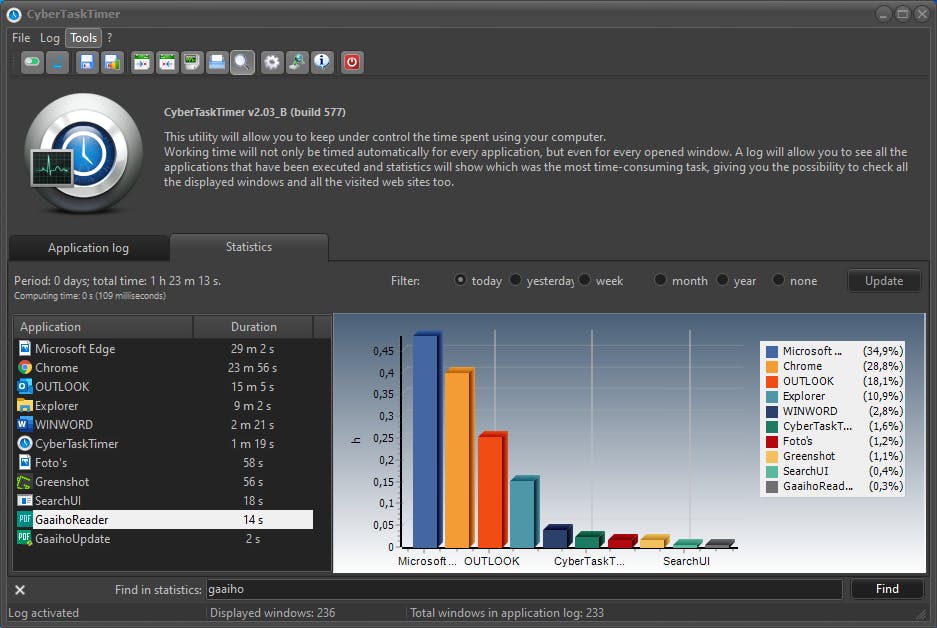Select the GaaihoReader row
The height and width of the screenshot is (628, 937).
point(164,519)
